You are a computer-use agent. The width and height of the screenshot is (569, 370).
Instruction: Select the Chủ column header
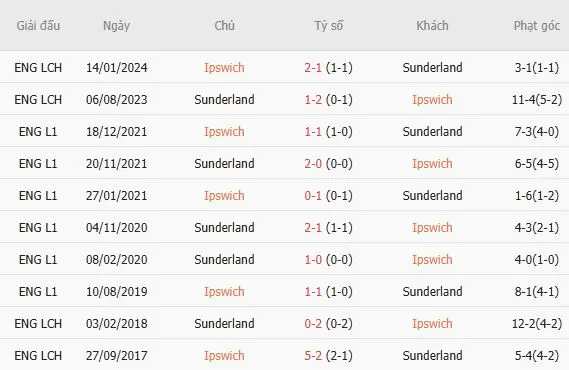click(x=224, y=25)
